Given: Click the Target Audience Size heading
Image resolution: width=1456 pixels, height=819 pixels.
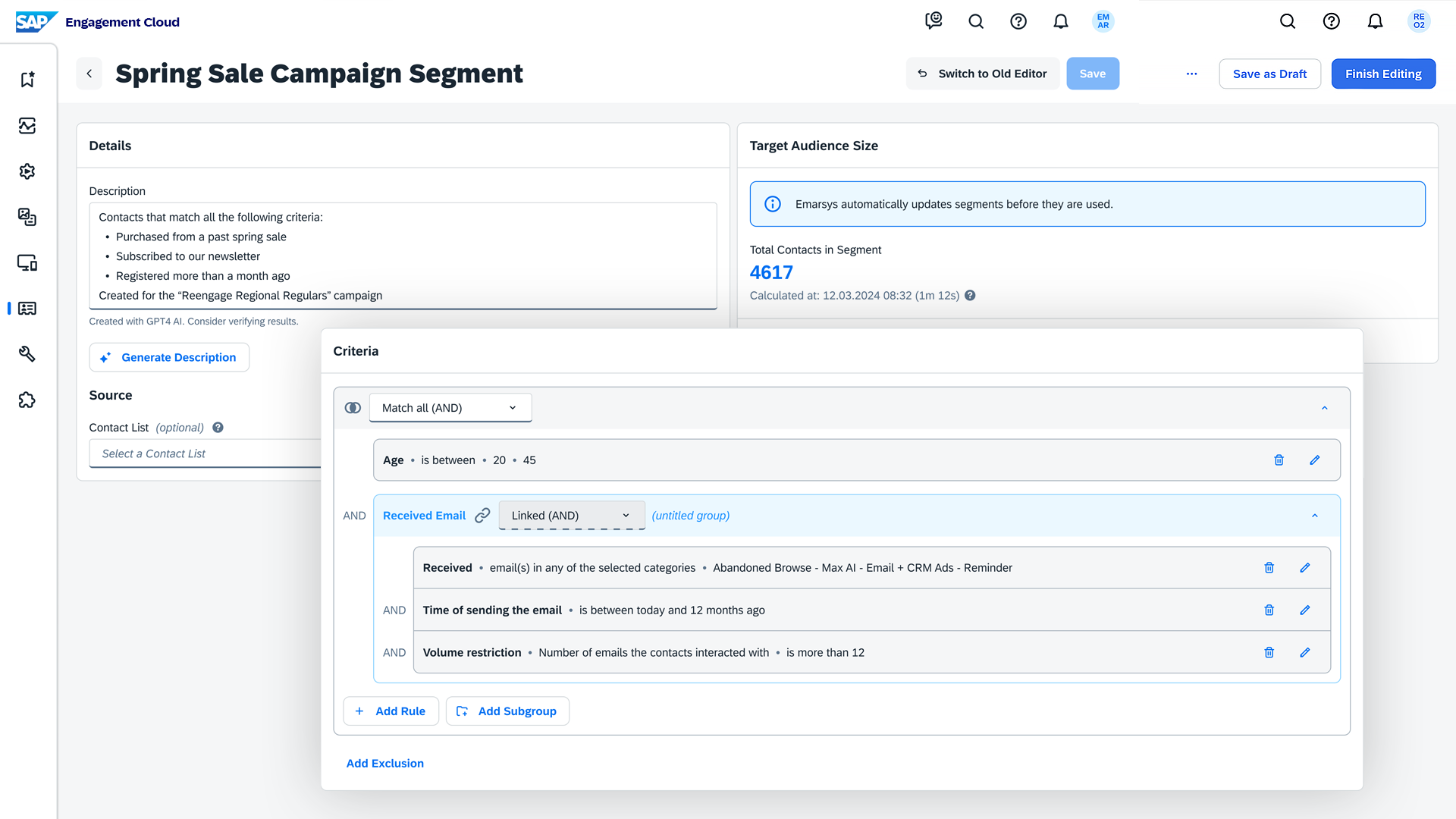Looking at the screenshot, I should coord(814,146).
